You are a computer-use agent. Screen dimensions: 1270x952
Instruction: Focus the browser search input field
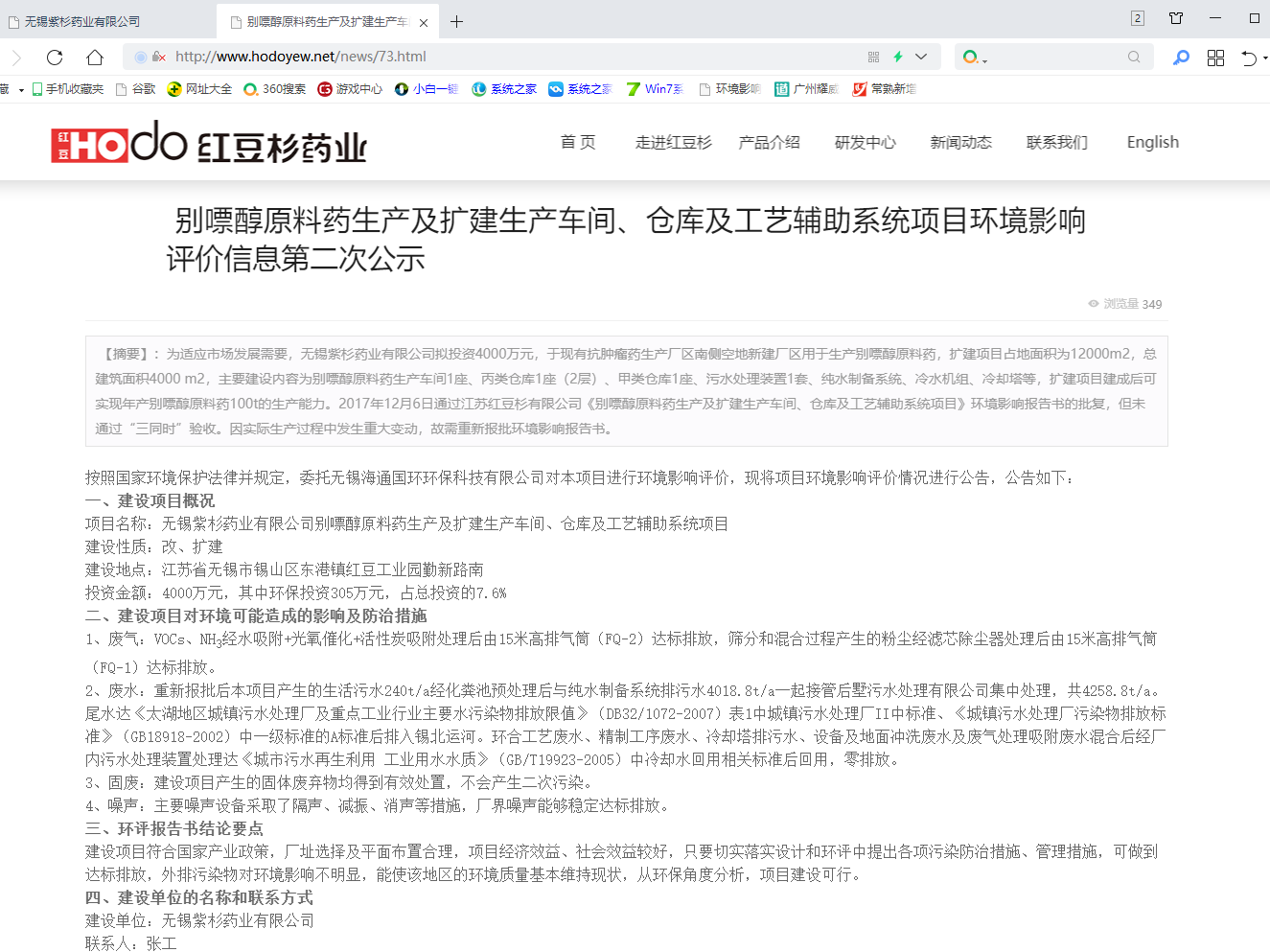1054,58
